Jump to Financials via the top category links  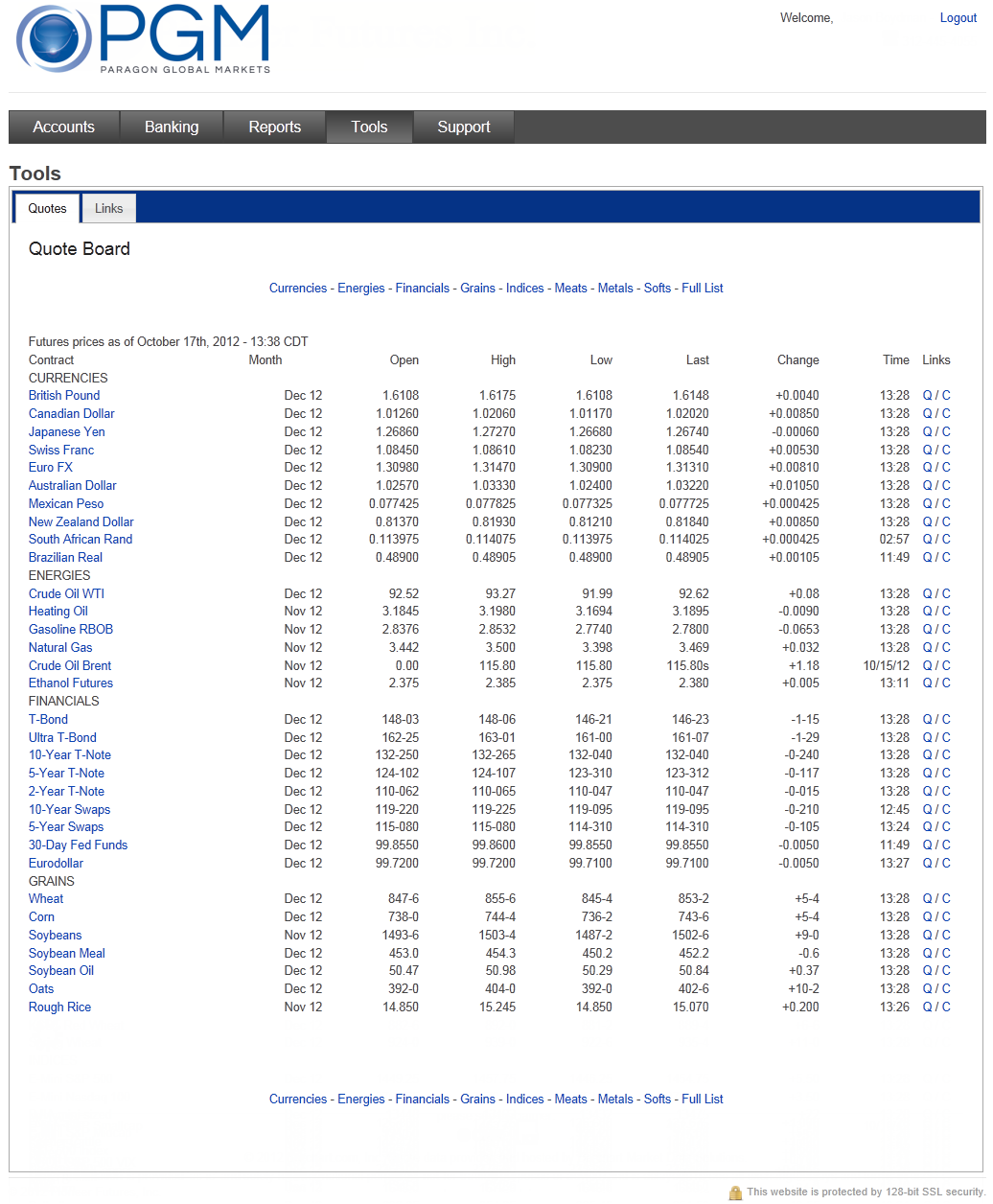point(423,289)
